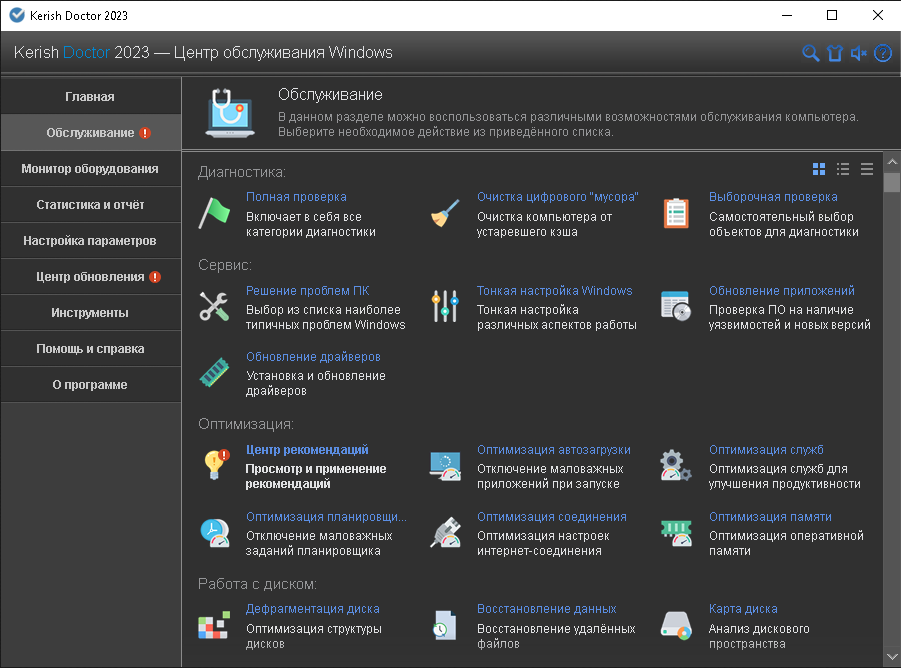The height and width of the screenshot is (668, 901).
Task: Open the Выборочная проверка link
Action: click(x=773, y=196)
